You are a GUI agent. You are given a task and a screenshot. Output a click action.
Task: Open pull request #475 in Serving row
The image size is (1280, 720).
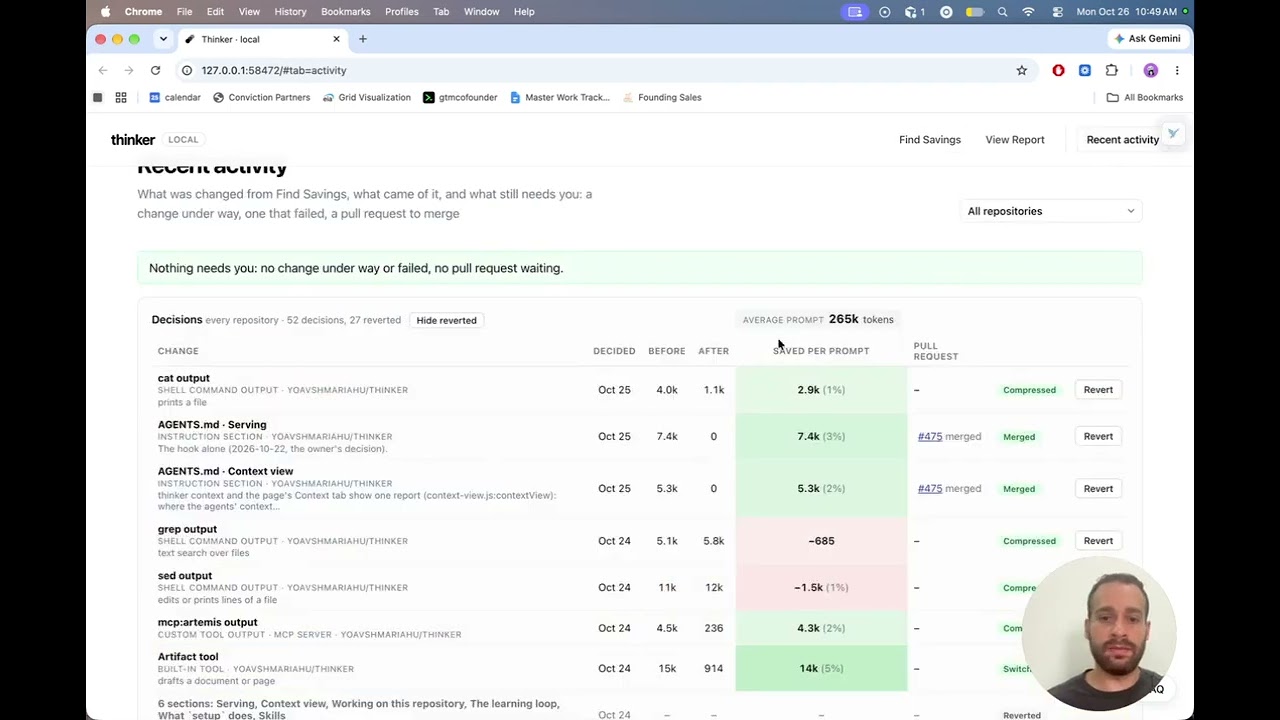(x=930, y=436)
